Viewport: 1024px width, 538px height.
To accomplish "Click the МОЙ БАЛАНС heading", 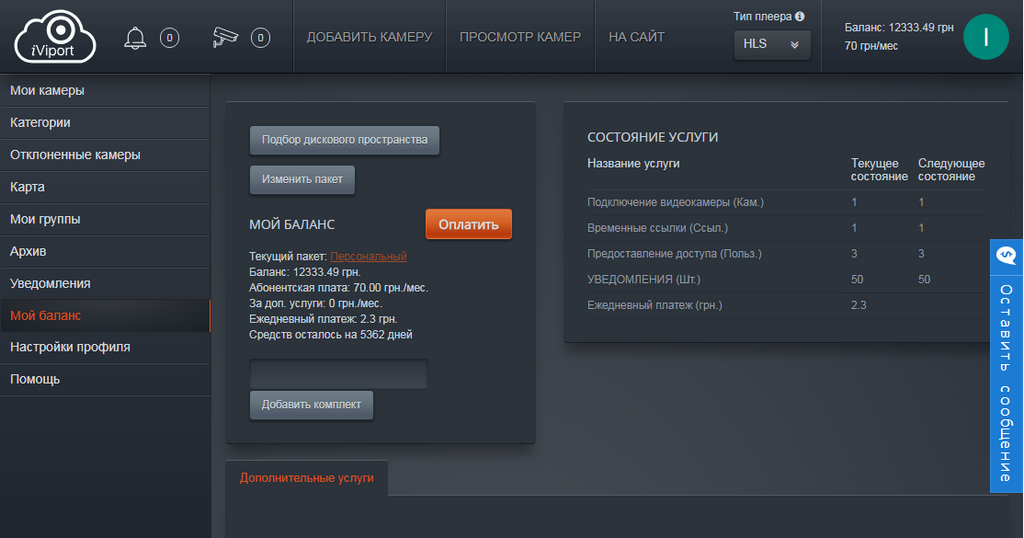I will 291,225.
